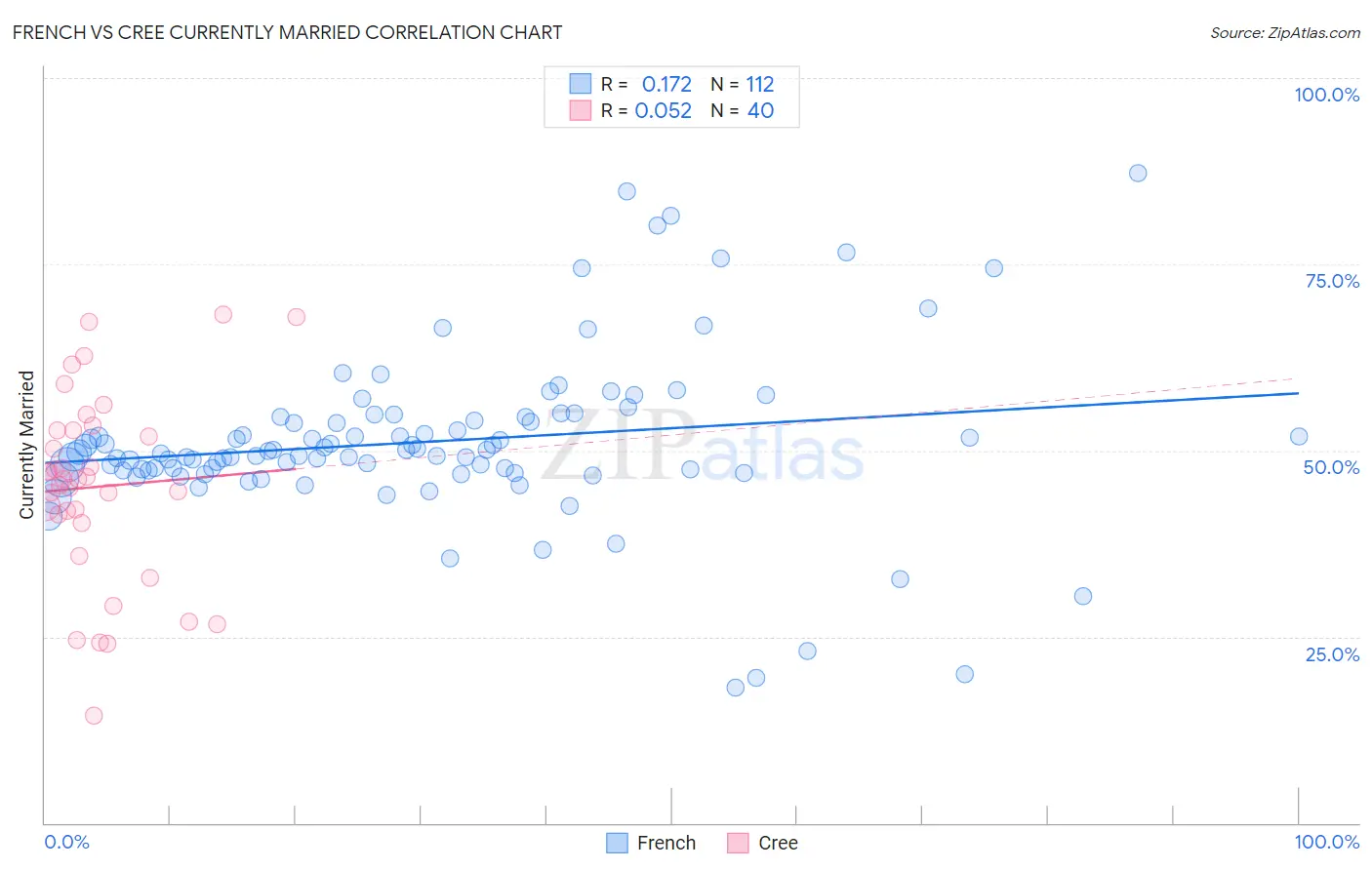Screen dimensions: 1372x870
Task: Click the highest blue French data point
Action: pos(1138,173)
